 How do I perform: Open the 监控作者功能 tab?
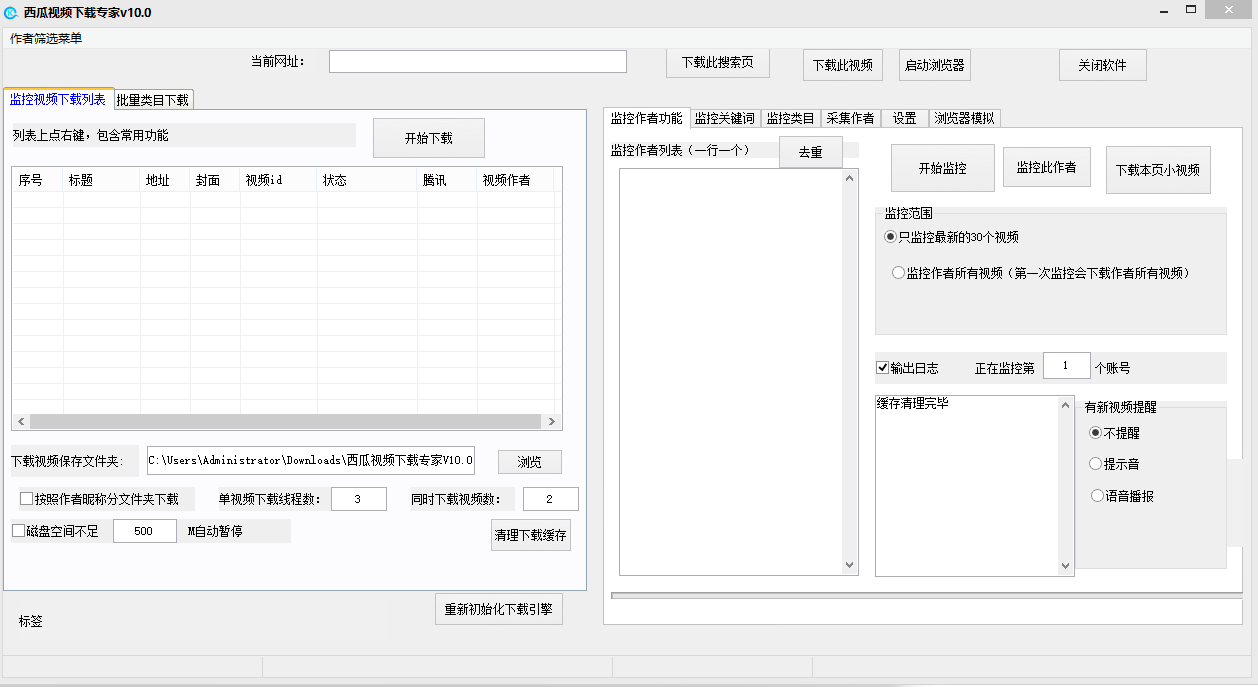coord(646,117)
